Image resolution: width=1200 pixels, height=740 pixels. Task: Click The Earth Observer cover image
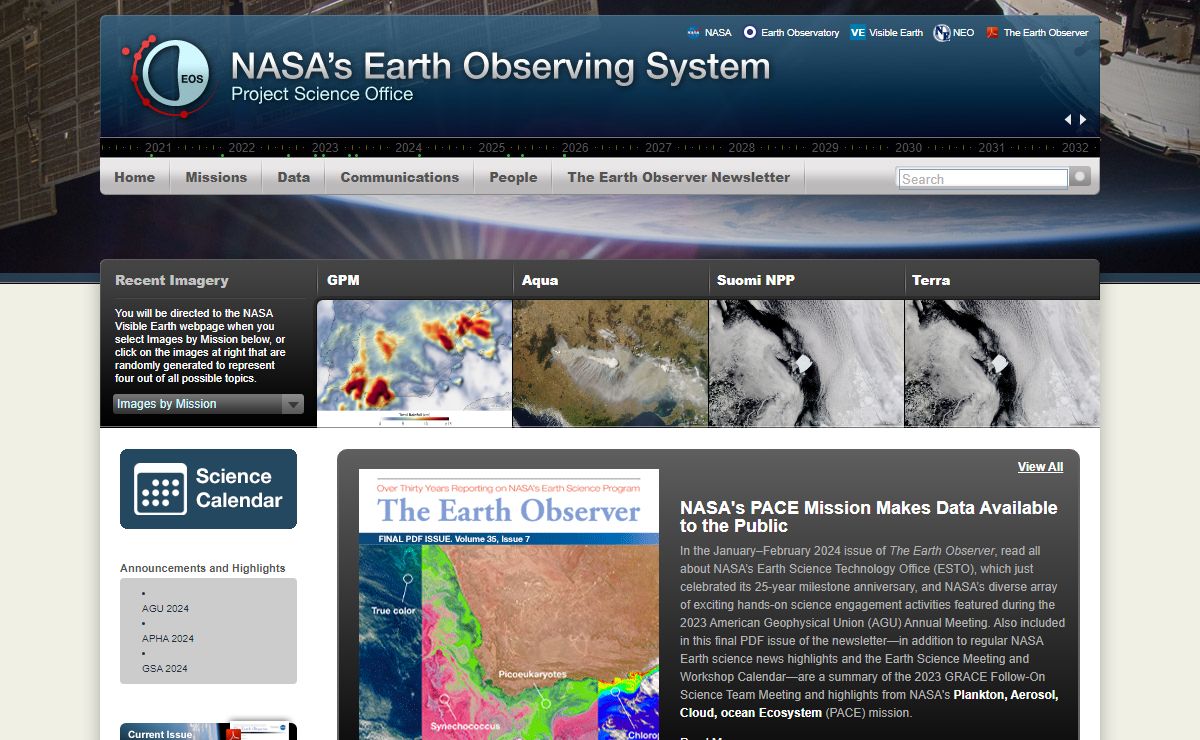pyautogui.click(x=509, y=604)
